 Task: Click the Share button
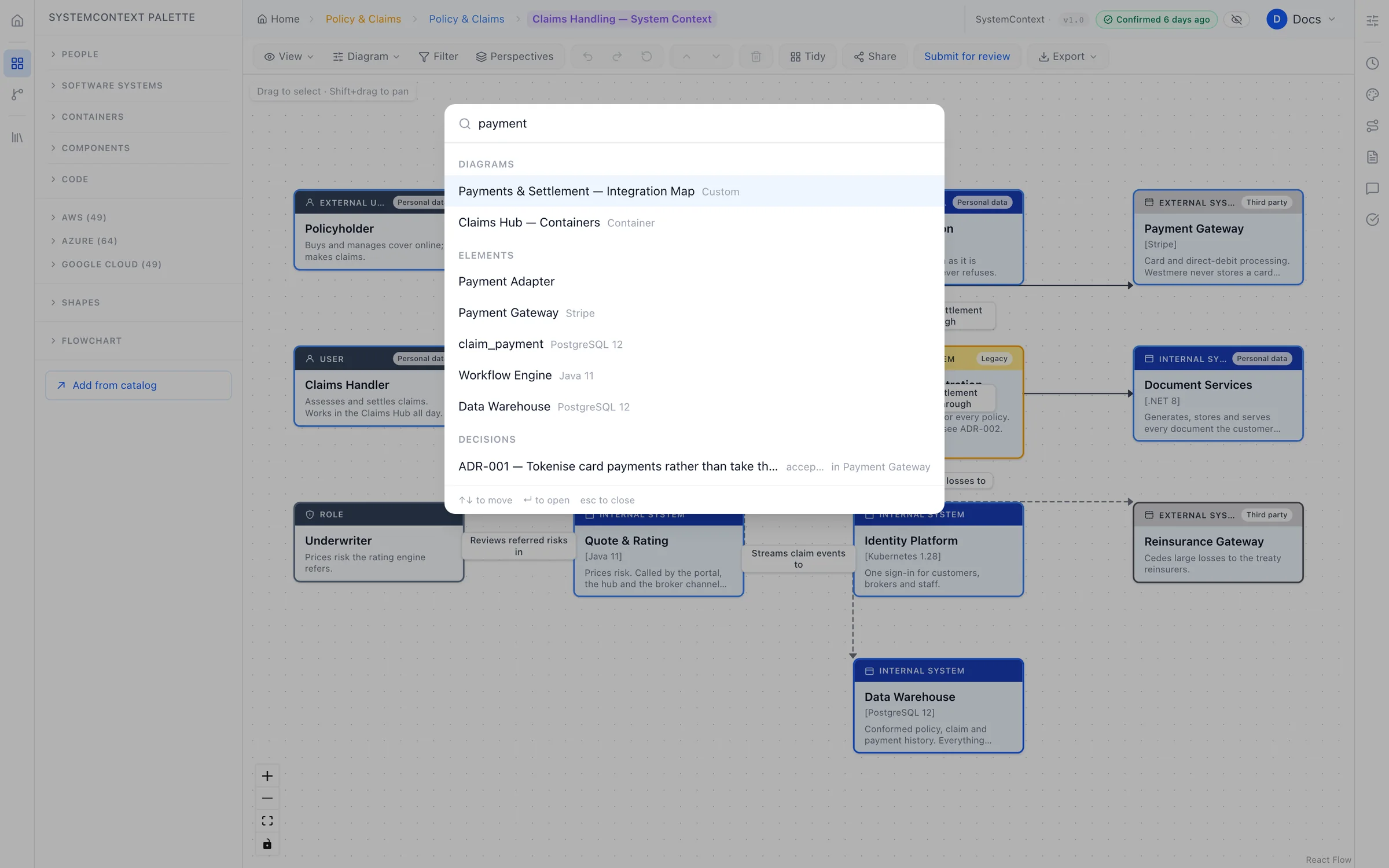(x=875, y=56)
